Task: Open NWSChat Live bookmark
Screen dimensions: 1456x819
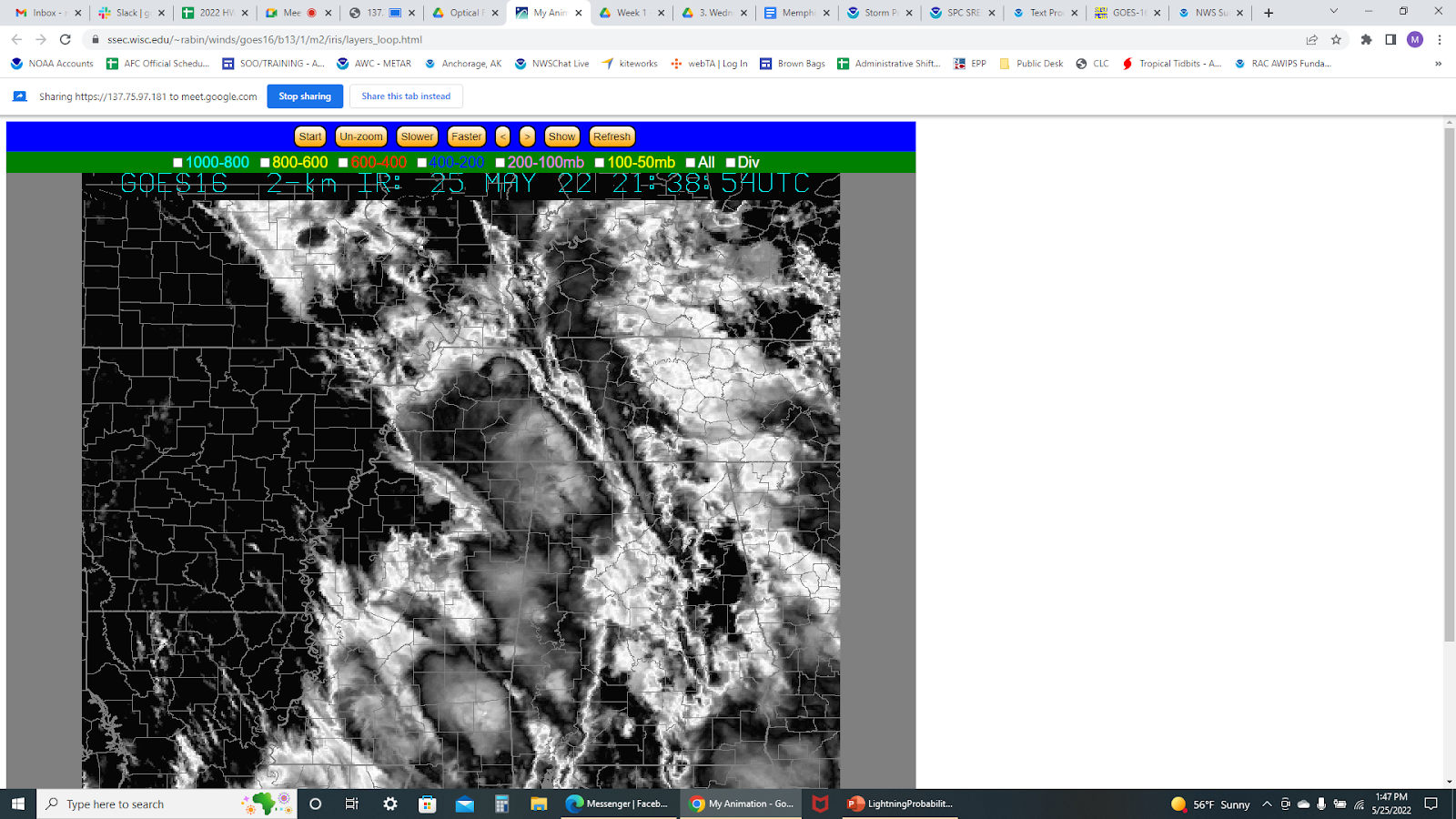Action: point(551,64)
